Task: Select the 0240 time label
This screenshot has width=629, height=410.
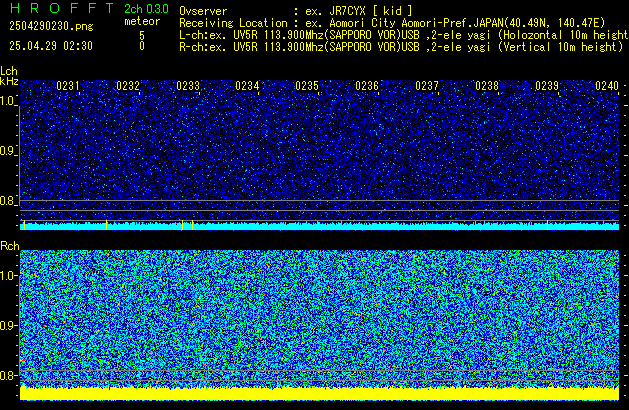Action: (607, 86)
